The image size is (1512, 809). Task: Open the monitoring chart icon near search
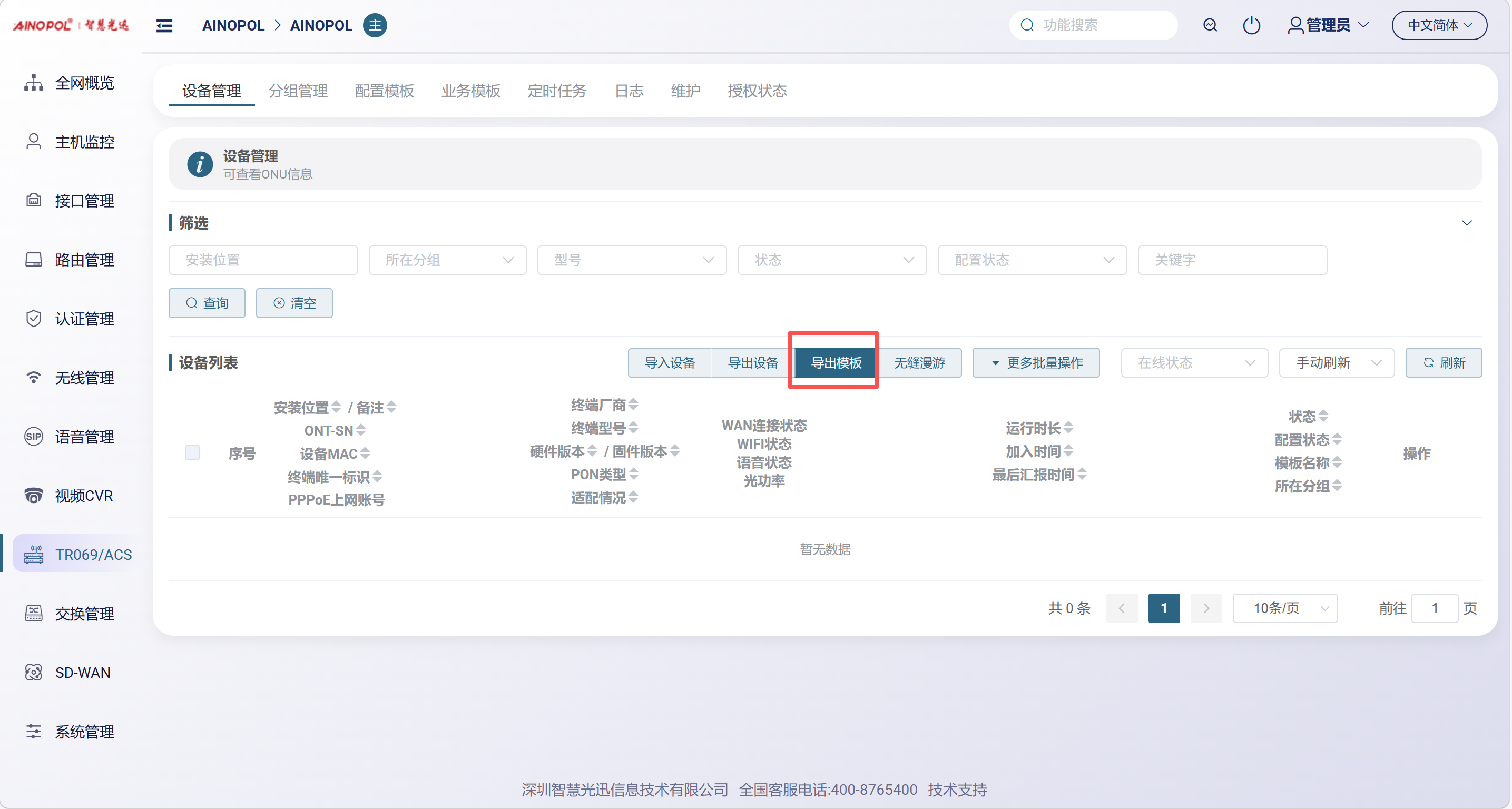(1210, 25)
